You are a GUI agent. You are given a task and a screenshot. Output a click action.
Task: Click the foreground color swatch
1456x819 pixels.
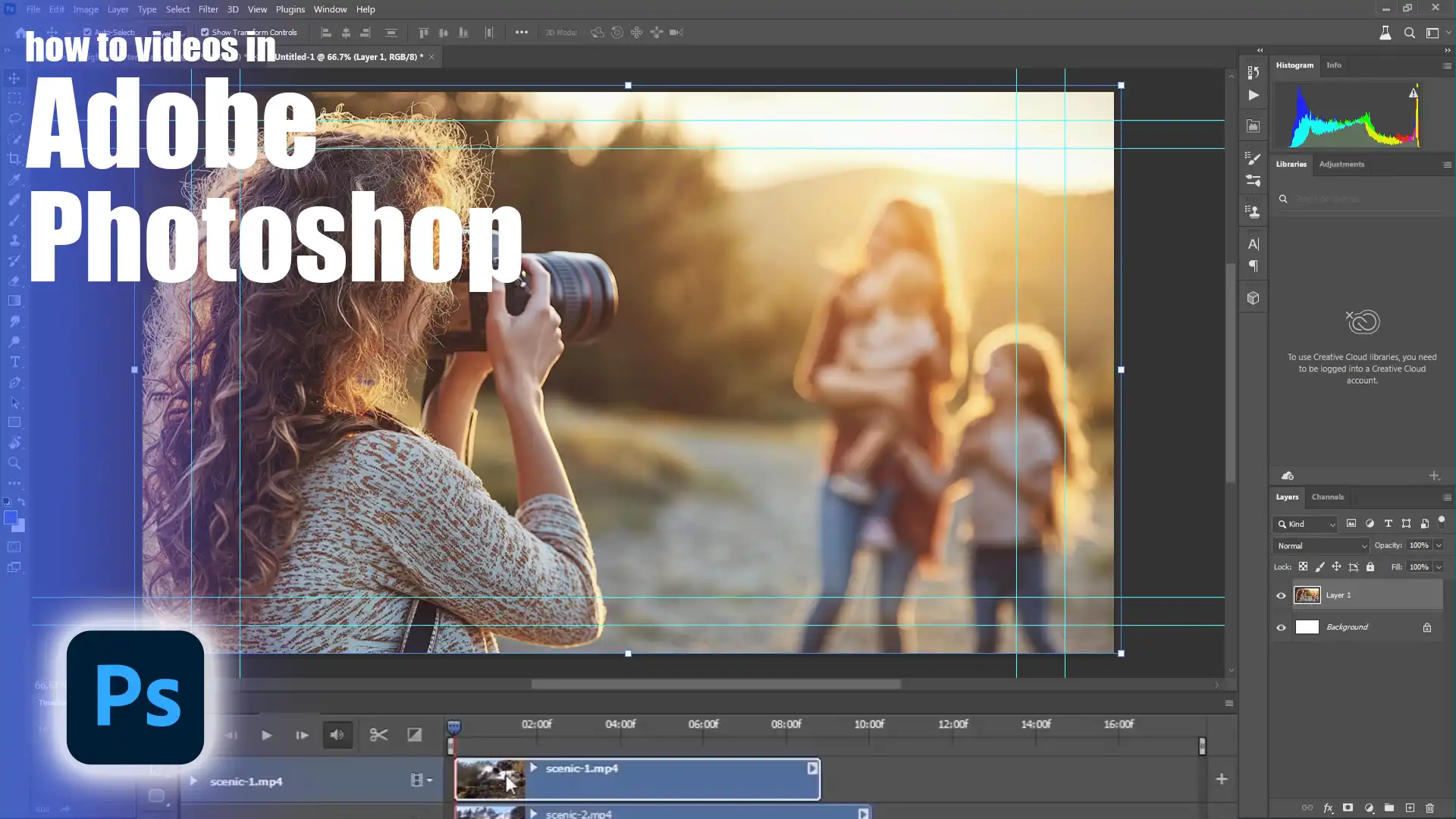coord(10,518)
